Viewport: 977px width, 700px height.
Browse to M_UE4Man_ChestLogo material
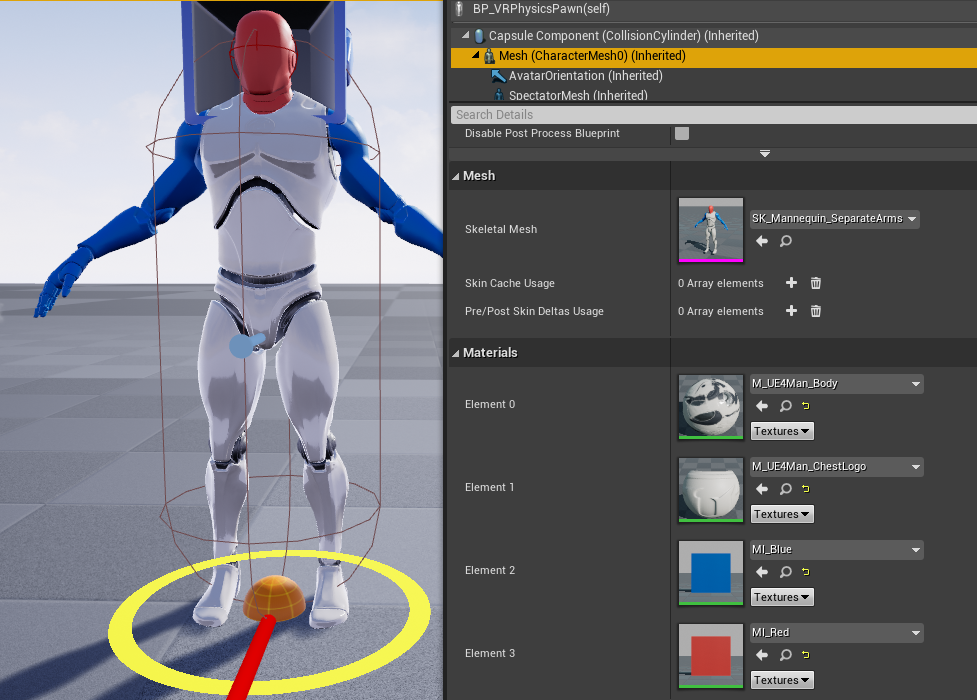click(786, 489)
